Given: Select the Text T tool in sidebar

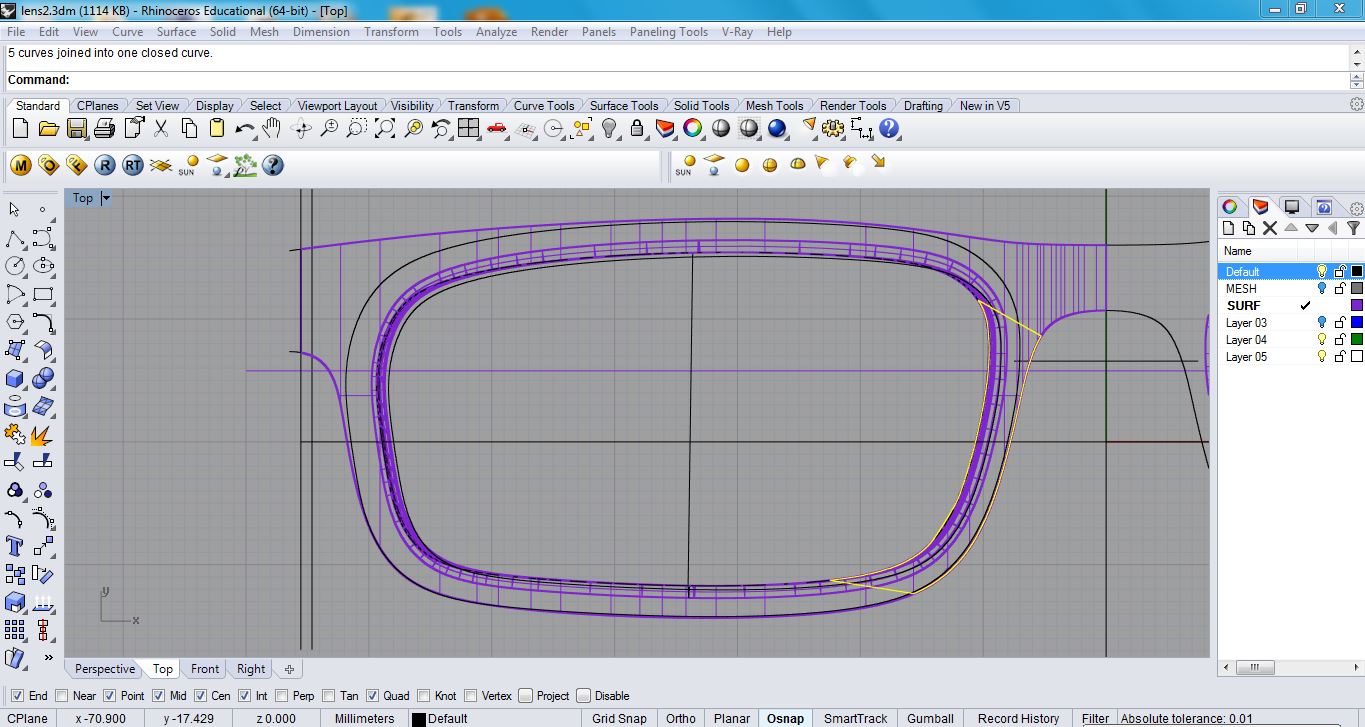Looking at the screenshot, I should tap(14, 546).
